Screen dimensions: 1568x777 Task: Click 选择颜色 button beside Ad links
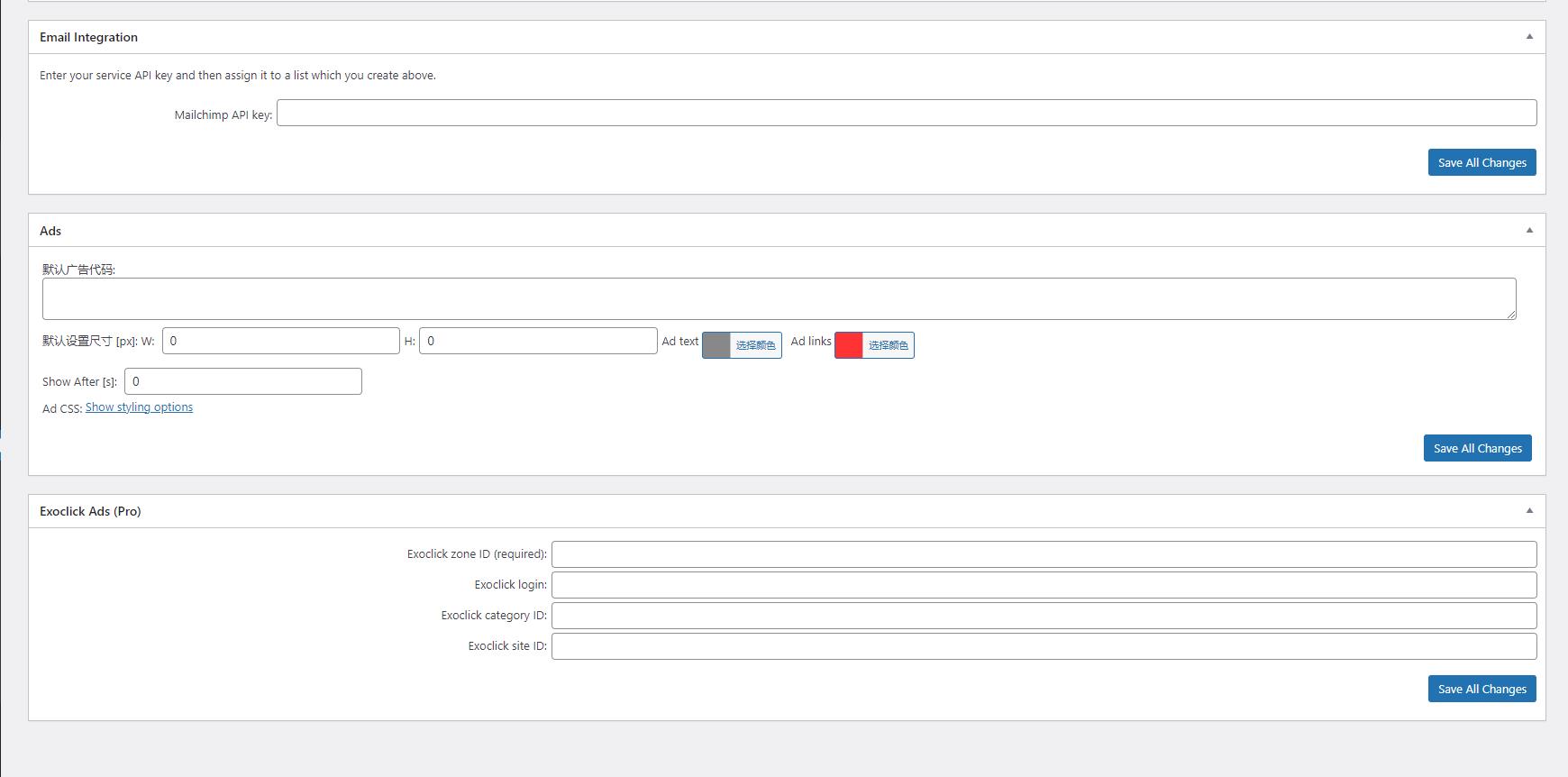[x=888, y=345]
